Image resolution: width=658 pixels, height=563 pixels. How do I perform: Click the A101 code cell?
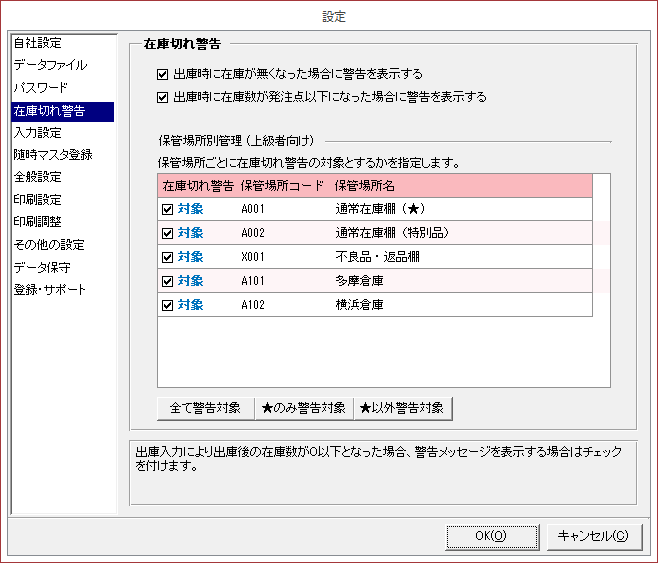253,281
